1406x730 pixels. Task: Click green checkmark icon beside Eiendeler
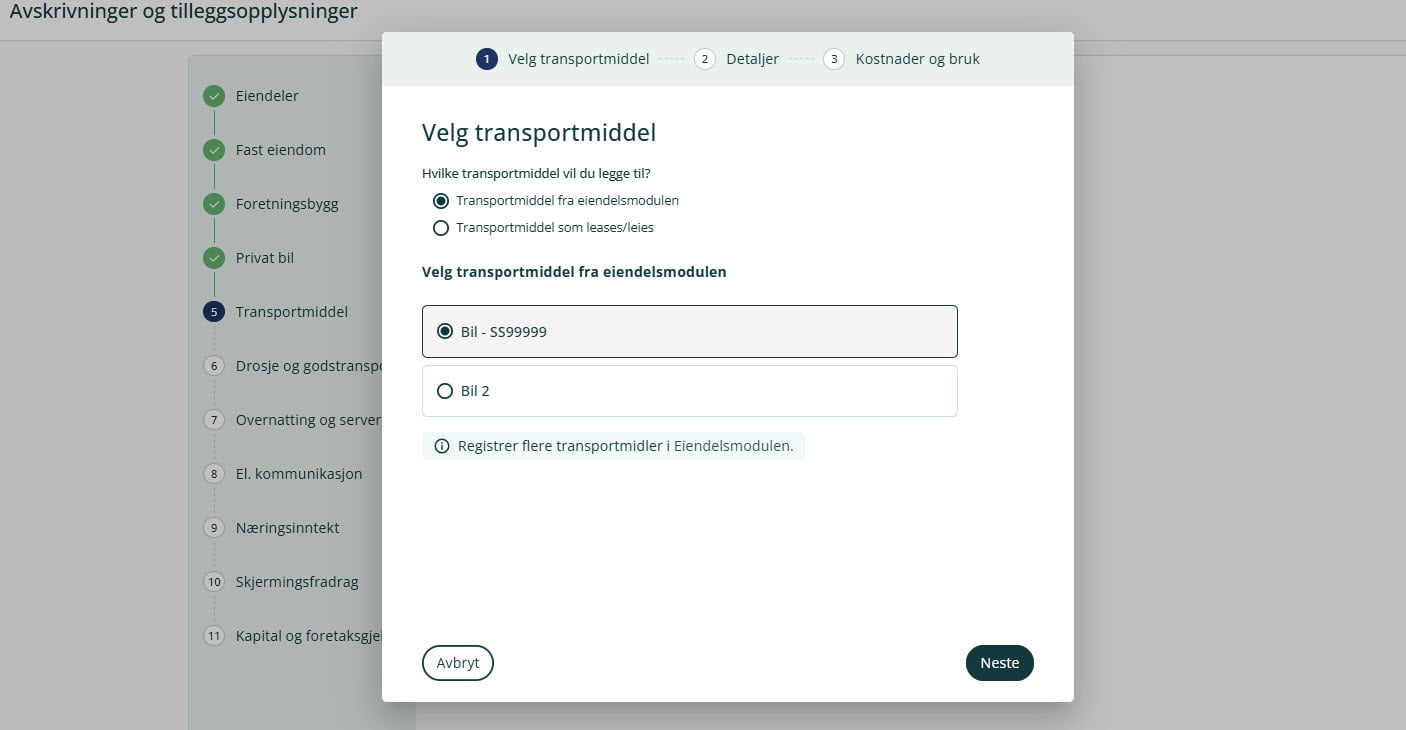click(x=214, y=96)
